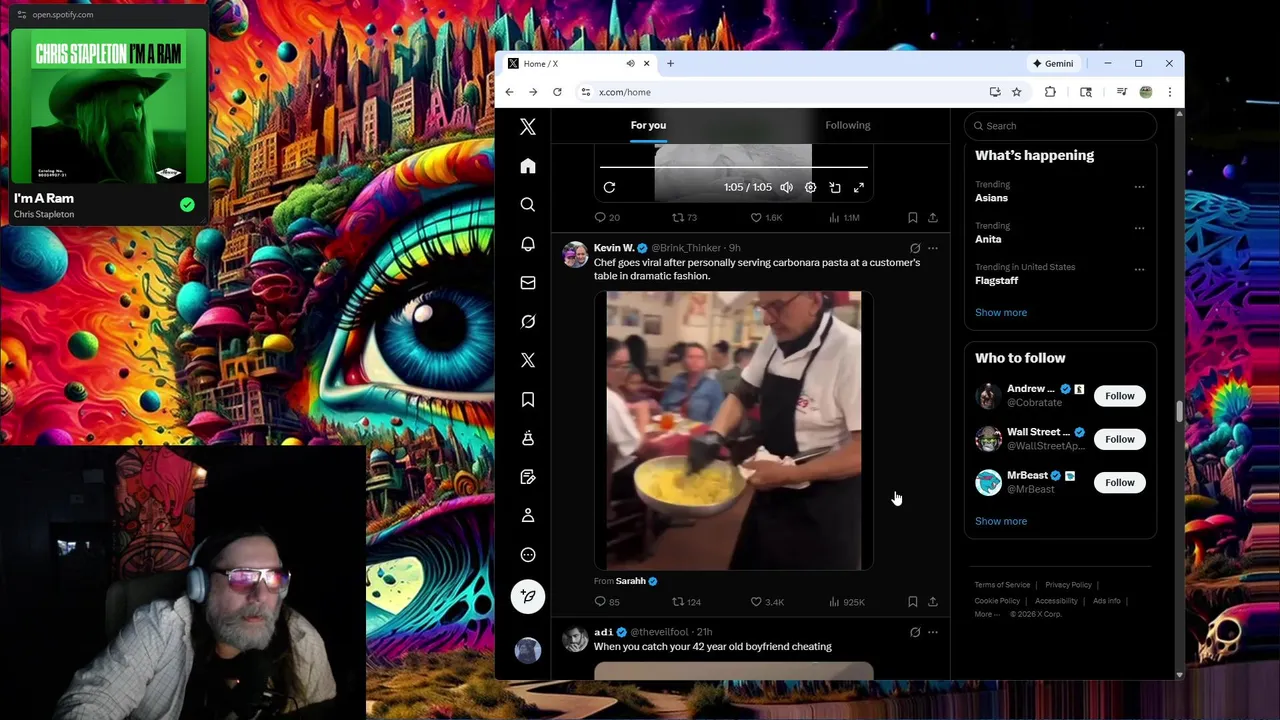
Task: Bookmark Kevin W. carbonara post
Action: click(912, 602)
